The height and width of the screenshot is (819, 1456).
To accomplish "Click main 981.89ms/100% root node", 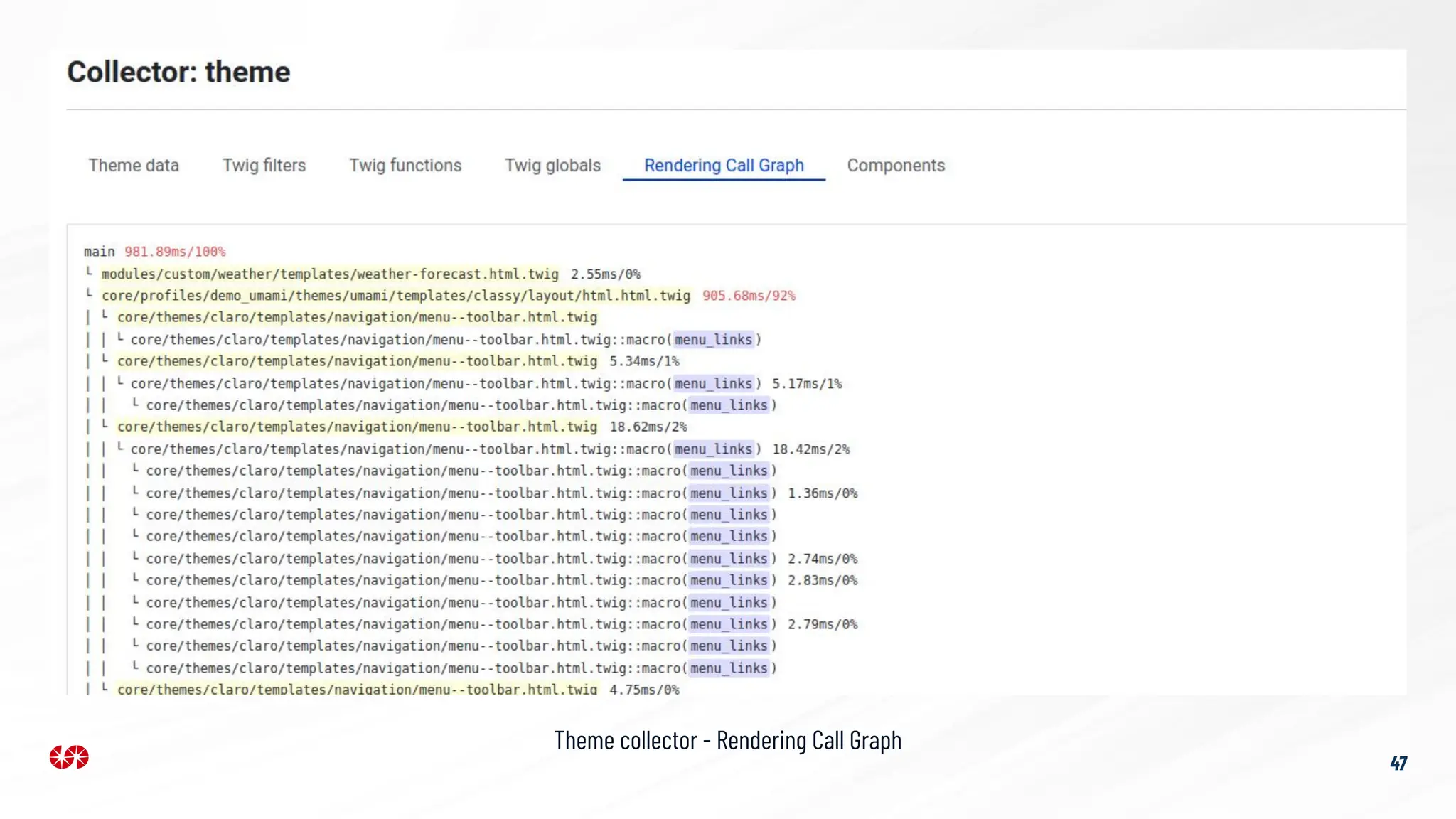I will (154, 252).
